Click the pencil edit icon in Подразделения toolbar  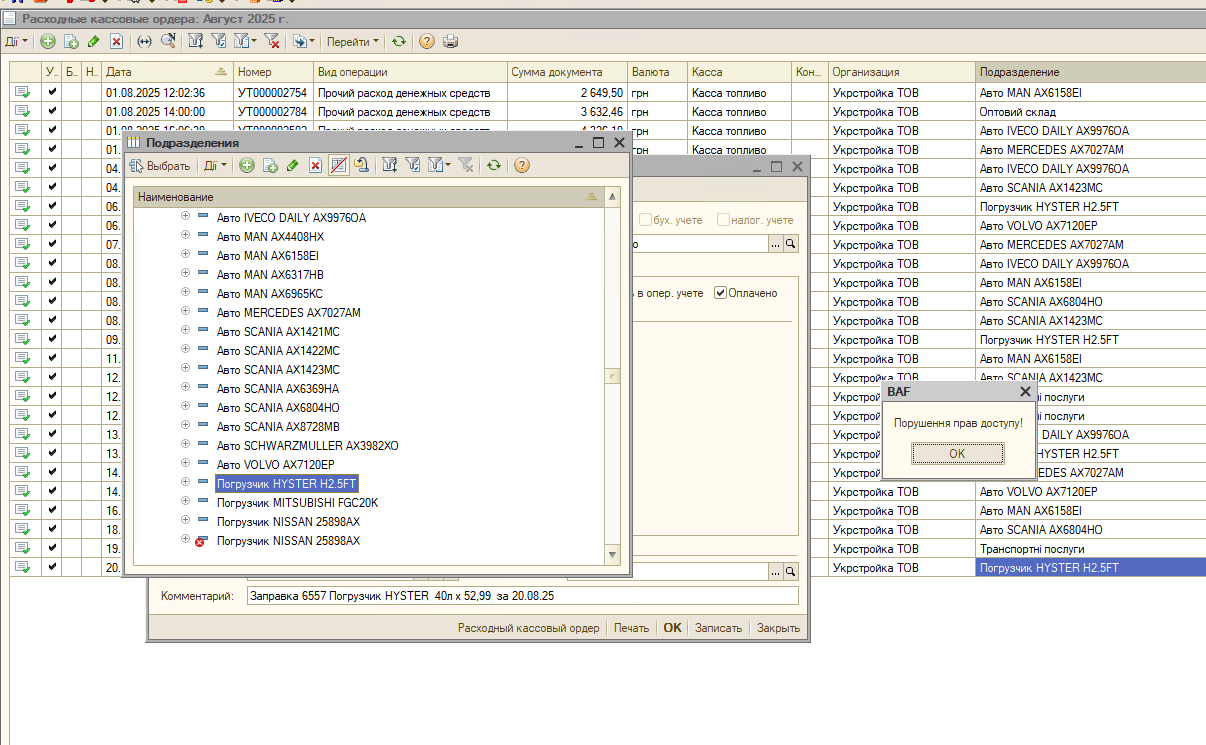[292, 165]
